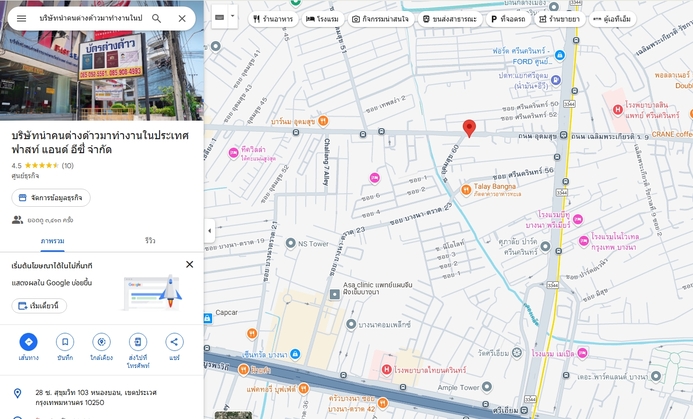Click send to phone icon
The image size is (693, 419).
(138, 342)
